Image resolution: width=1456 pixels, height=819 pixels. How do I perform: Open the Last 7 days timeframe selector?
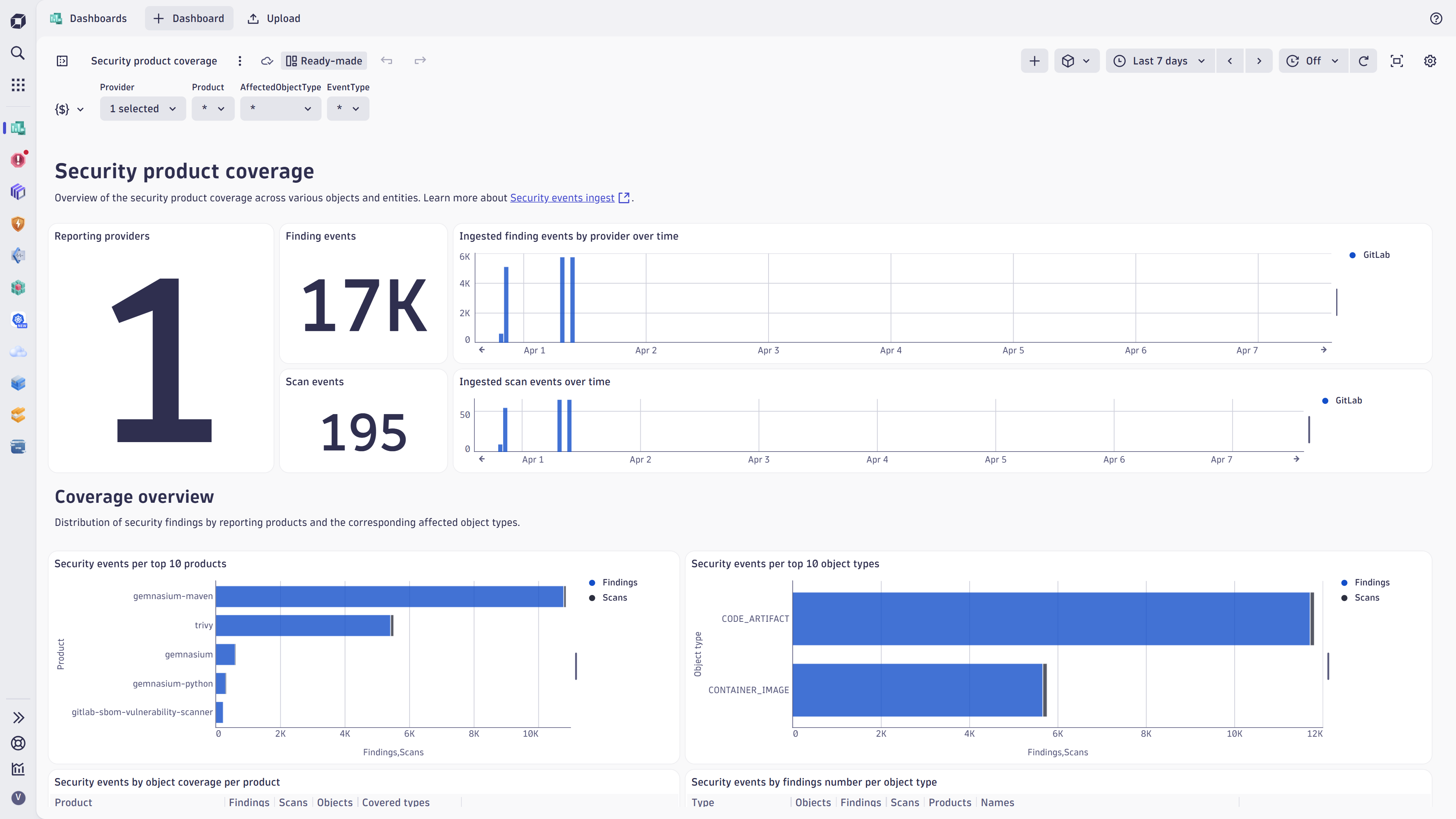pyautogui.click(x=1160, y=61)
